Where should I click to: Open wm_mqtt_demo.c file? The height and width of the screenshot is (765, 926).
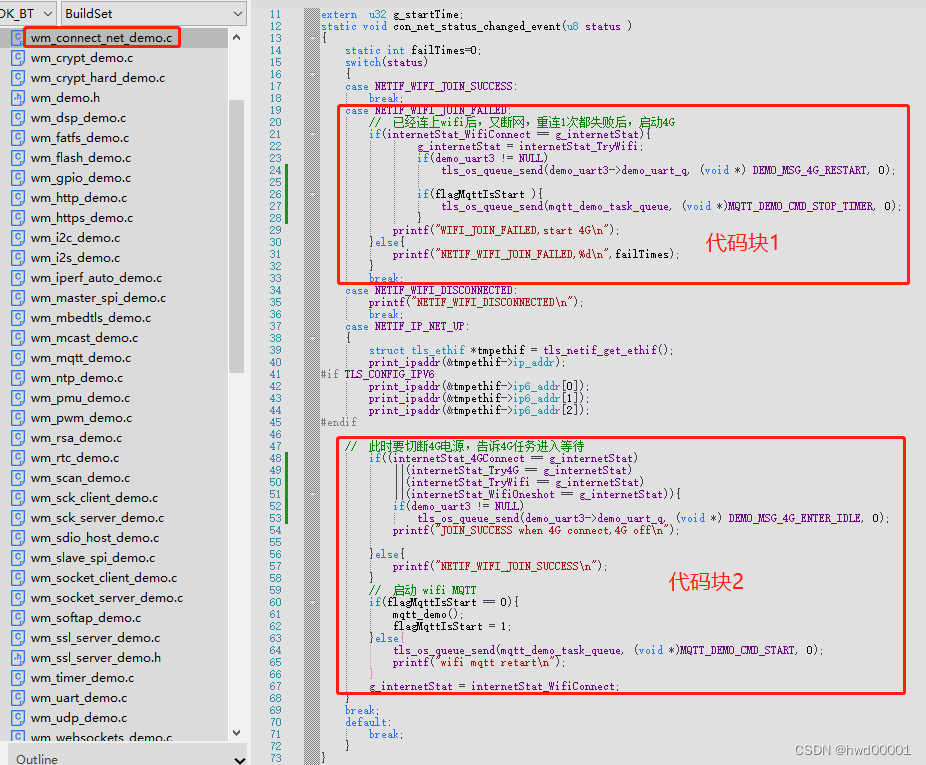coord(81,358)
